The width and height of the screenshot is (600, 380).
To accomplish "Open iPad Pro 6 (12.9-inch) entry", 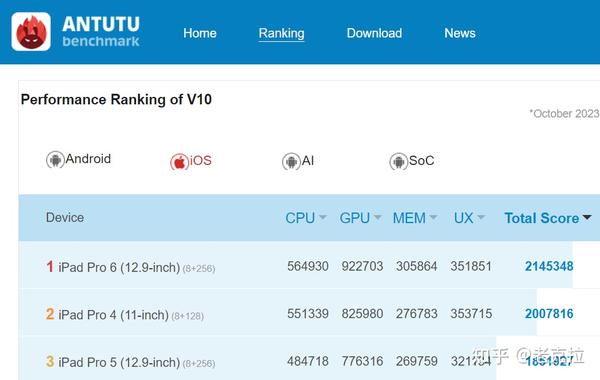I will (x=137, y=267).
